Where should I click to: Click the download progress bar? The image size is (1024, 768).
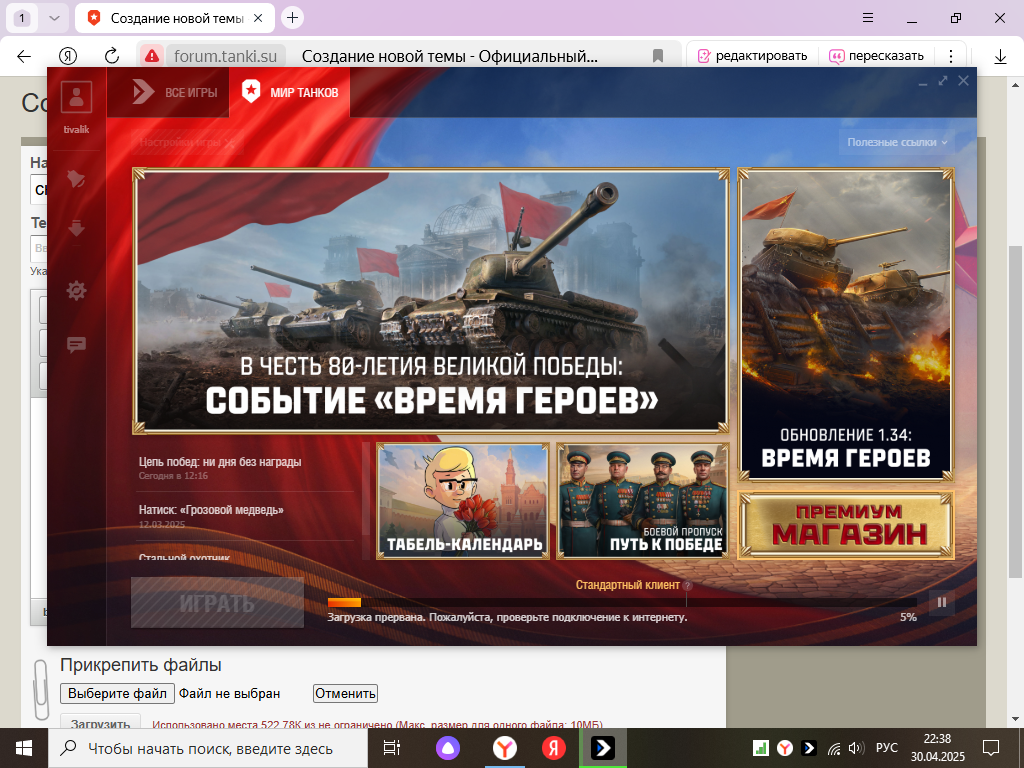click(x=622, y=602)
